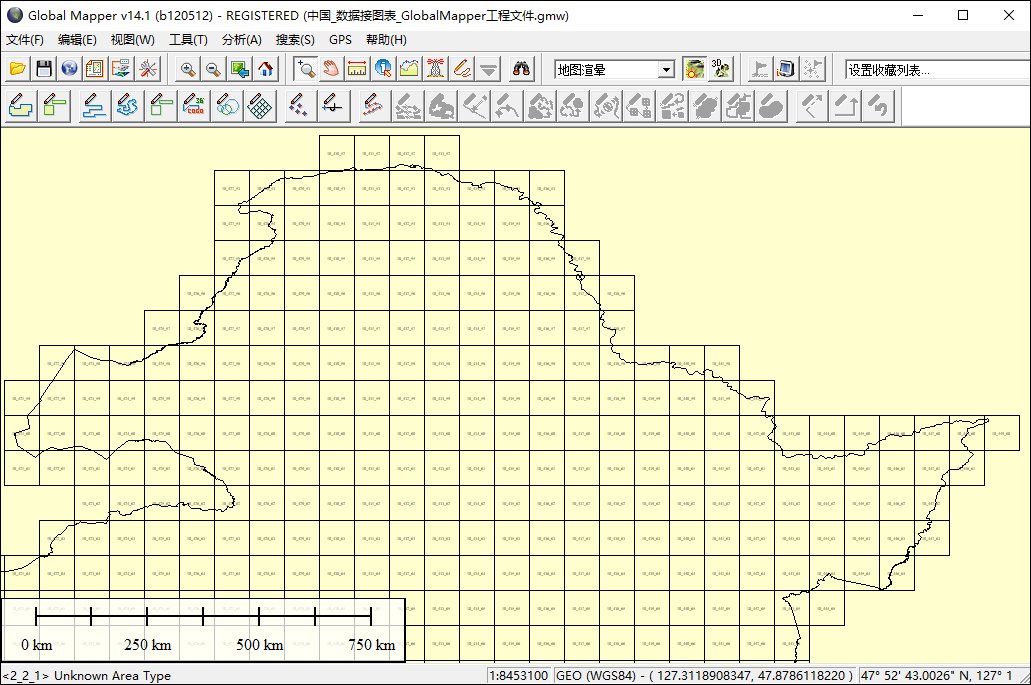Select the Zoom tool magnifier with plus cursor
This screenshot has height=685, width=1031.
(306, 69)
